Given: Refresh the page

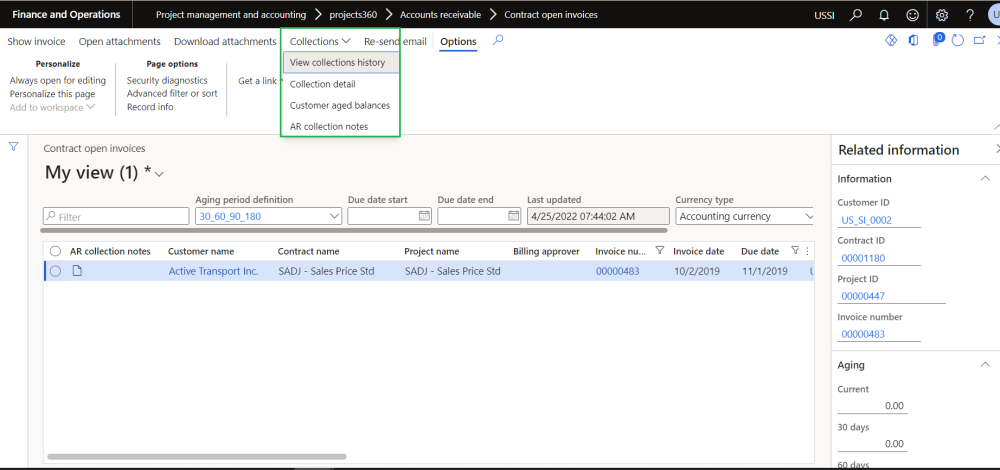Looking at the screenshot, I should click(x=957, y=40).
